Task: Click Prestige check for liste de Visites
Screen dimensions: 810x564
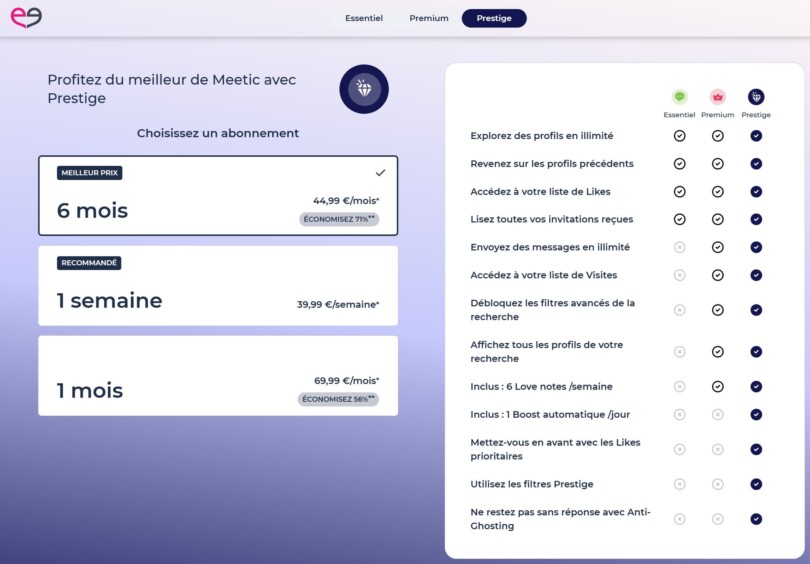Action: tap(756, 275)
